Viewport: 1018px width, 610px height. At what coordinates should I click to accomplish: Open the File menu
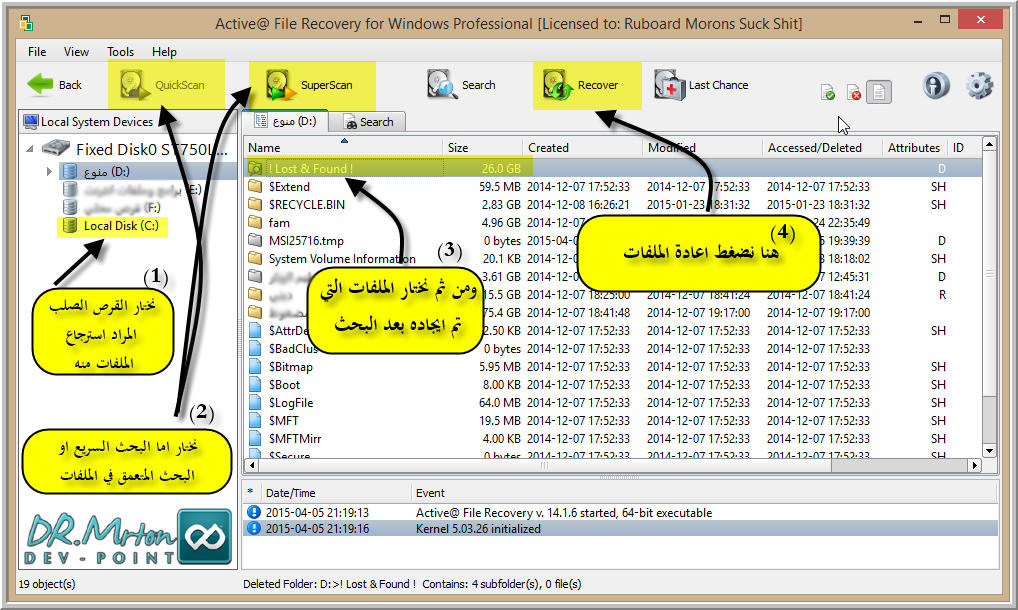pos(37,51)
